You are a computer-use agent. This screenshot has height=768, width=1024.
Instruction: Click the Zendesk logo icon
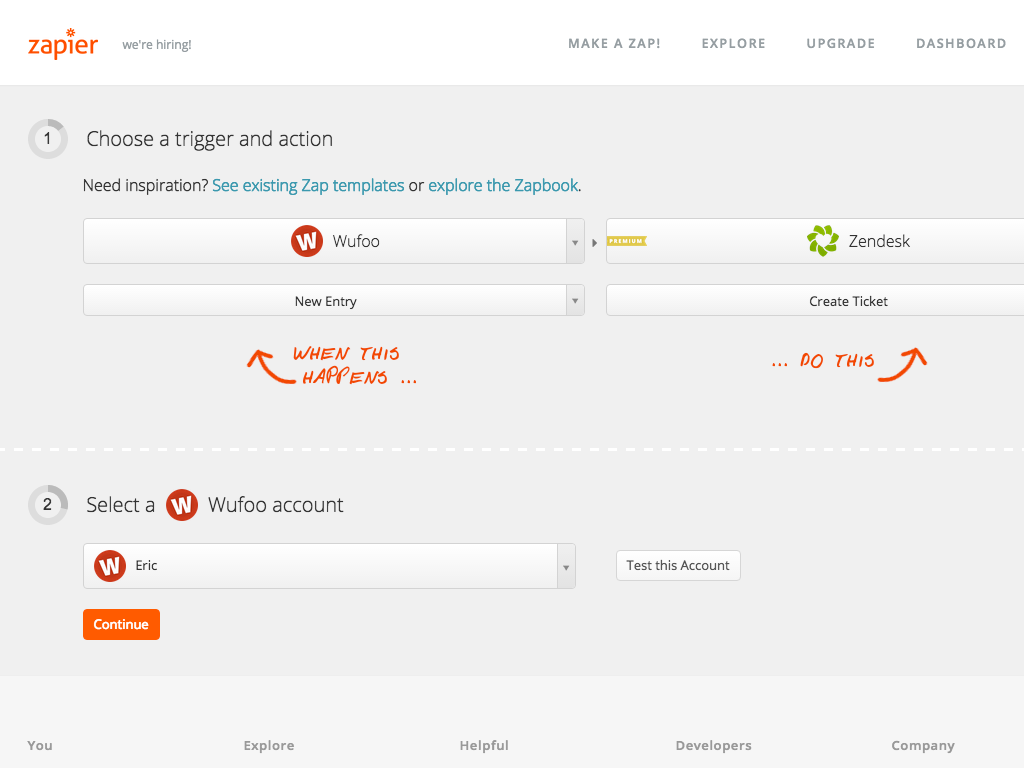coord(822,241)
